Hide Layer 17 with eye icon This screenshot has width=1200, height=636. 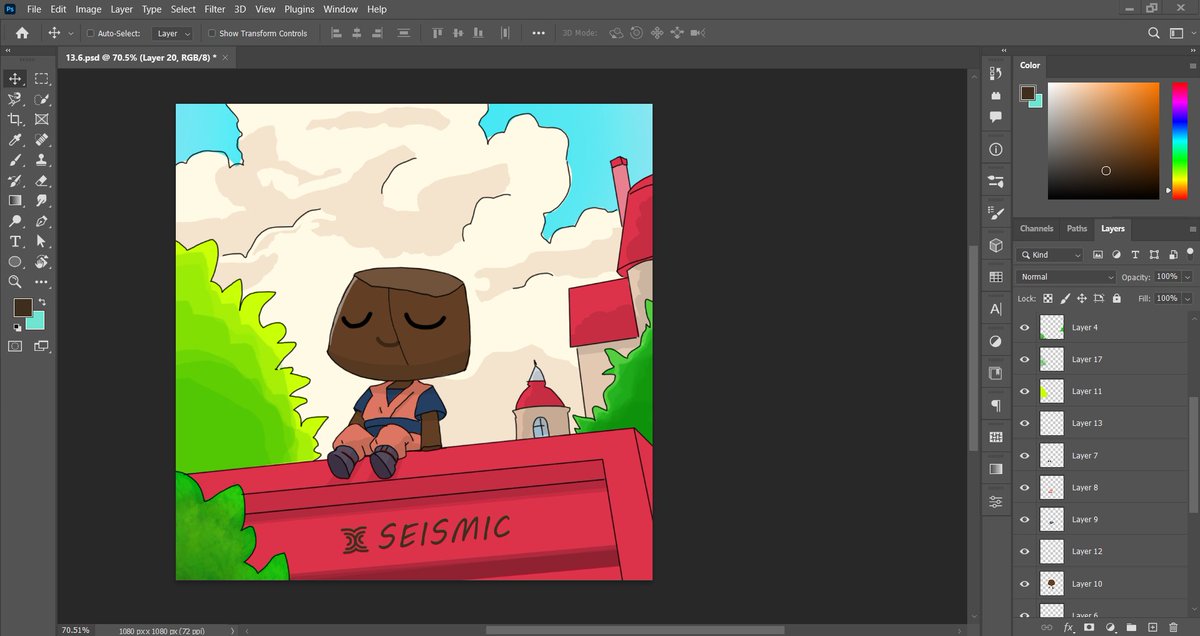pos(1024,359)
